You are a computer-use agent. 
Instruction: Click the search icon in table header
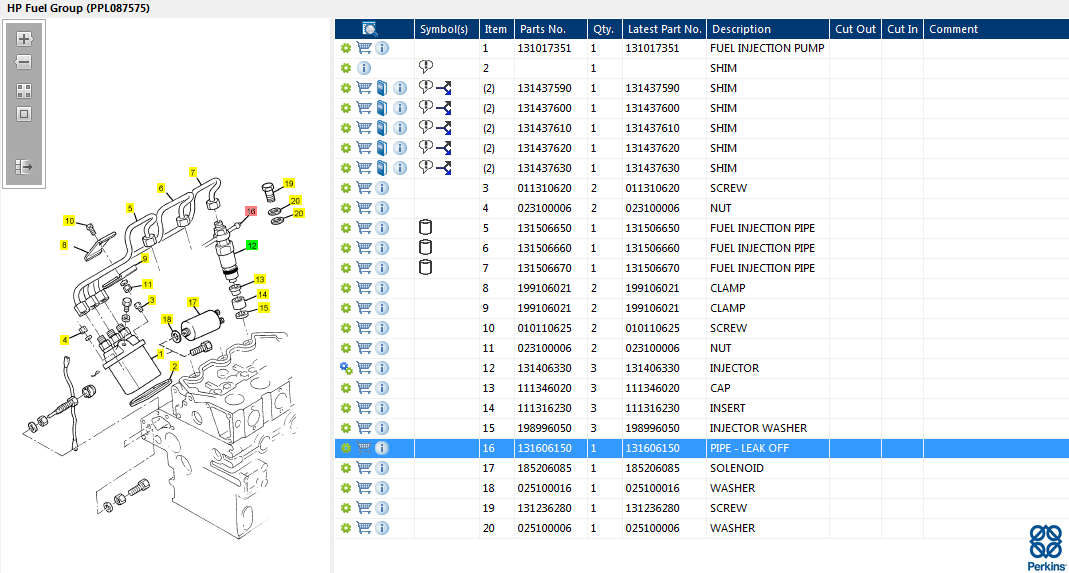(369, 29)
